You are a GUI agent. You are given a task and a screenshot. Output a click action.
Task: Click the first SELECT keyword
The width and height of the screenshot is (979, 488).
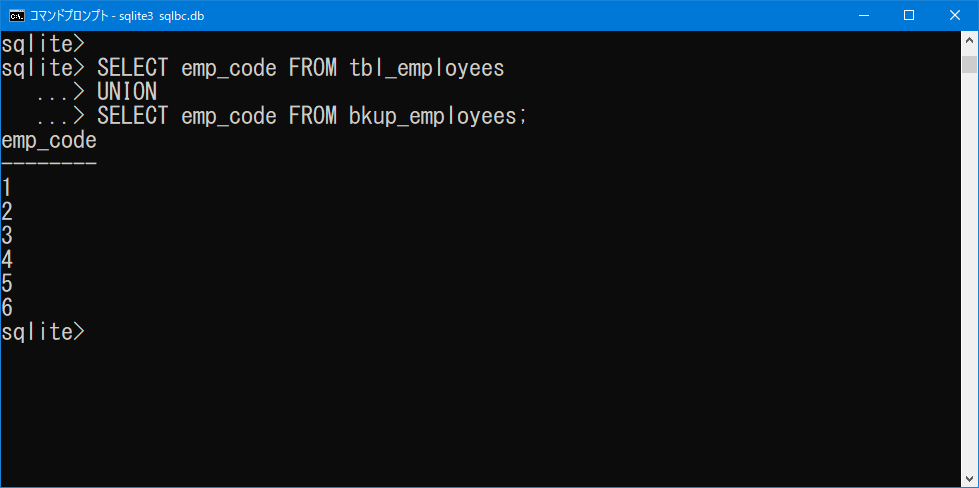(x=132, y=67)
